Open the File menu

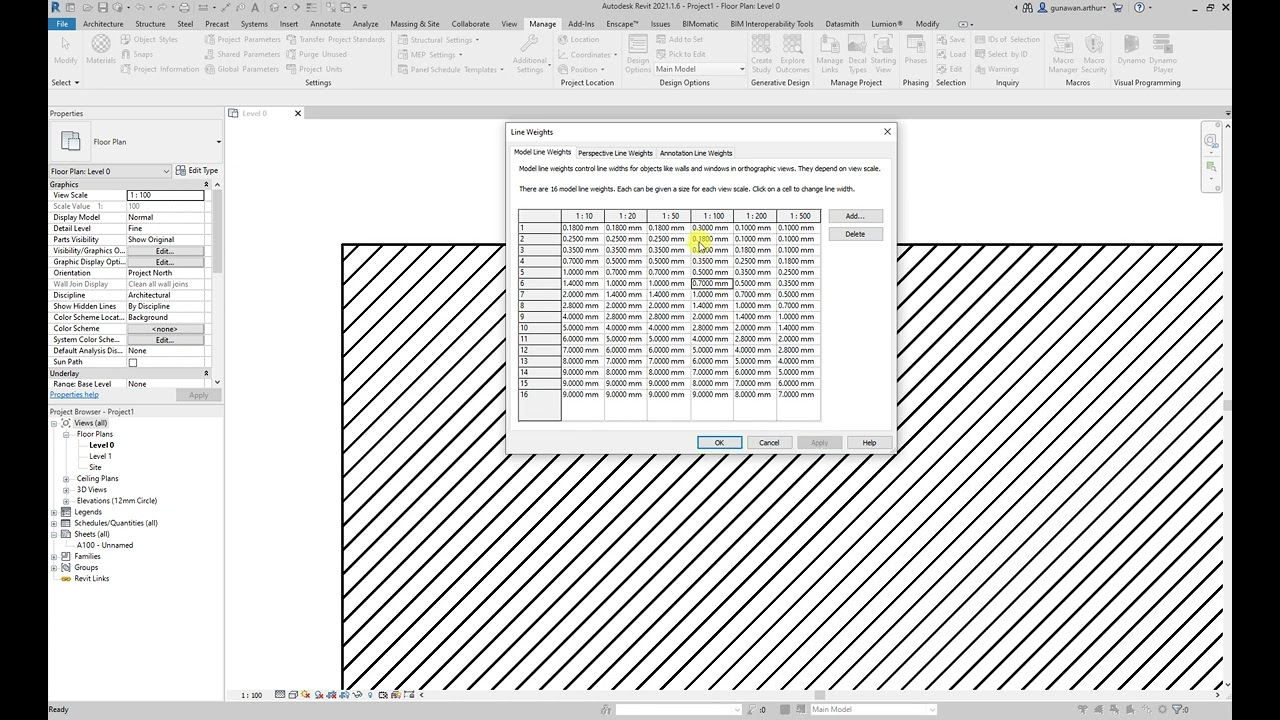click(62, 24)
